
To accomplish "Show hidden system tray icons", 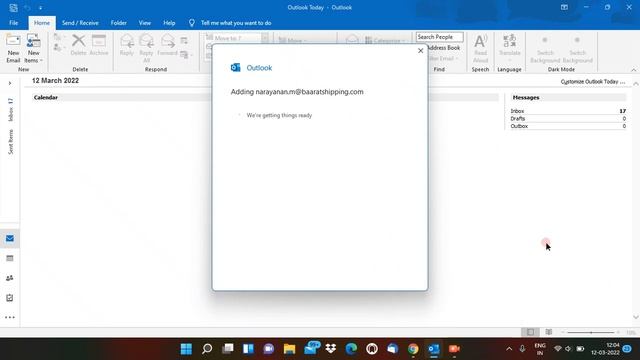I will (509, 349).
